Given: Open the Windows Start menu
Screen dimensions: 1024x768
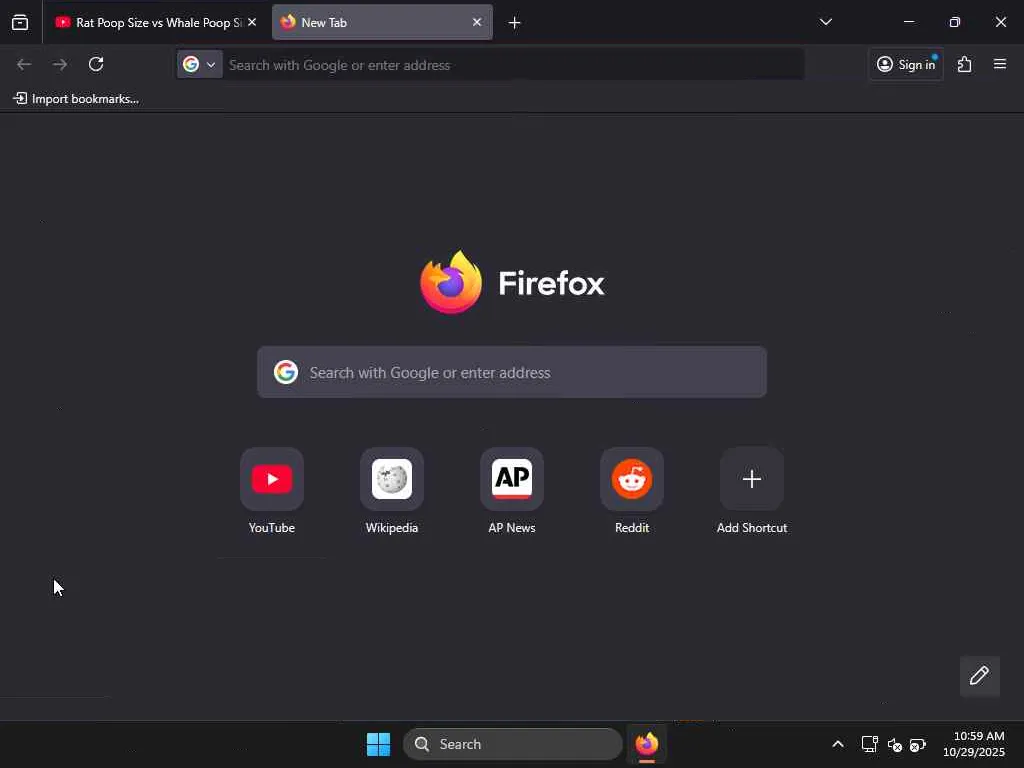Looking at the screenshot, I should [x=379, y=744].
